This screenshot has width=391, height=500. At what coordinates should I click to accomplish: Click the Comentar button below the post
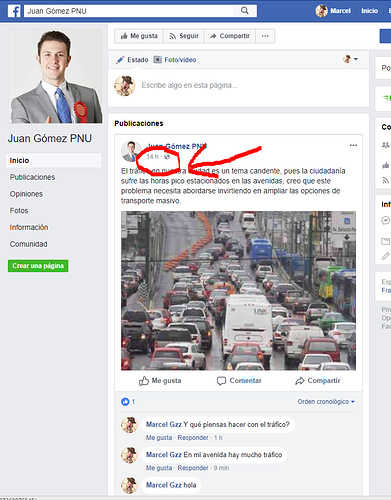239,381
